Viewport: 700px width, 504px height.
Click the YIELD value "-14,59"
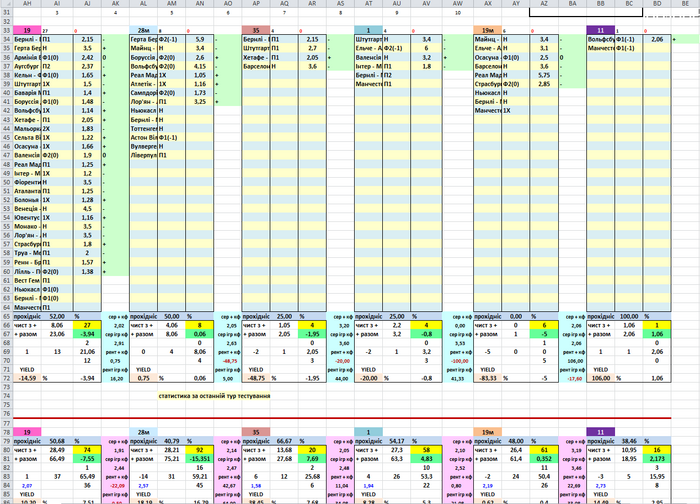tap(27, 378)
